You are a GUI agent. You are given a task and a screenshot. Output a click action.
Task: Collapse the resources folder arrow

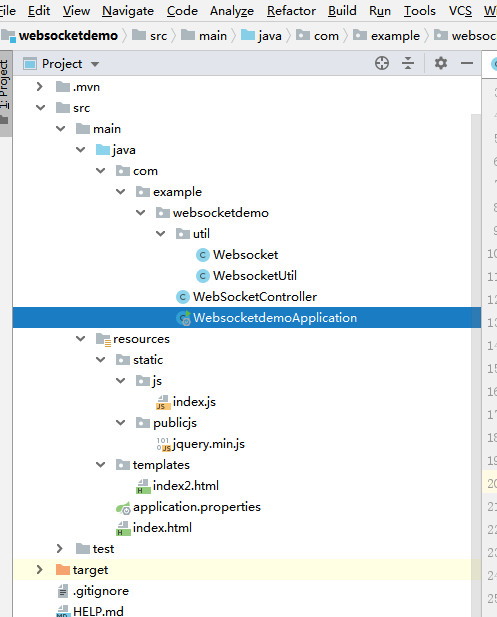point(81,339)
